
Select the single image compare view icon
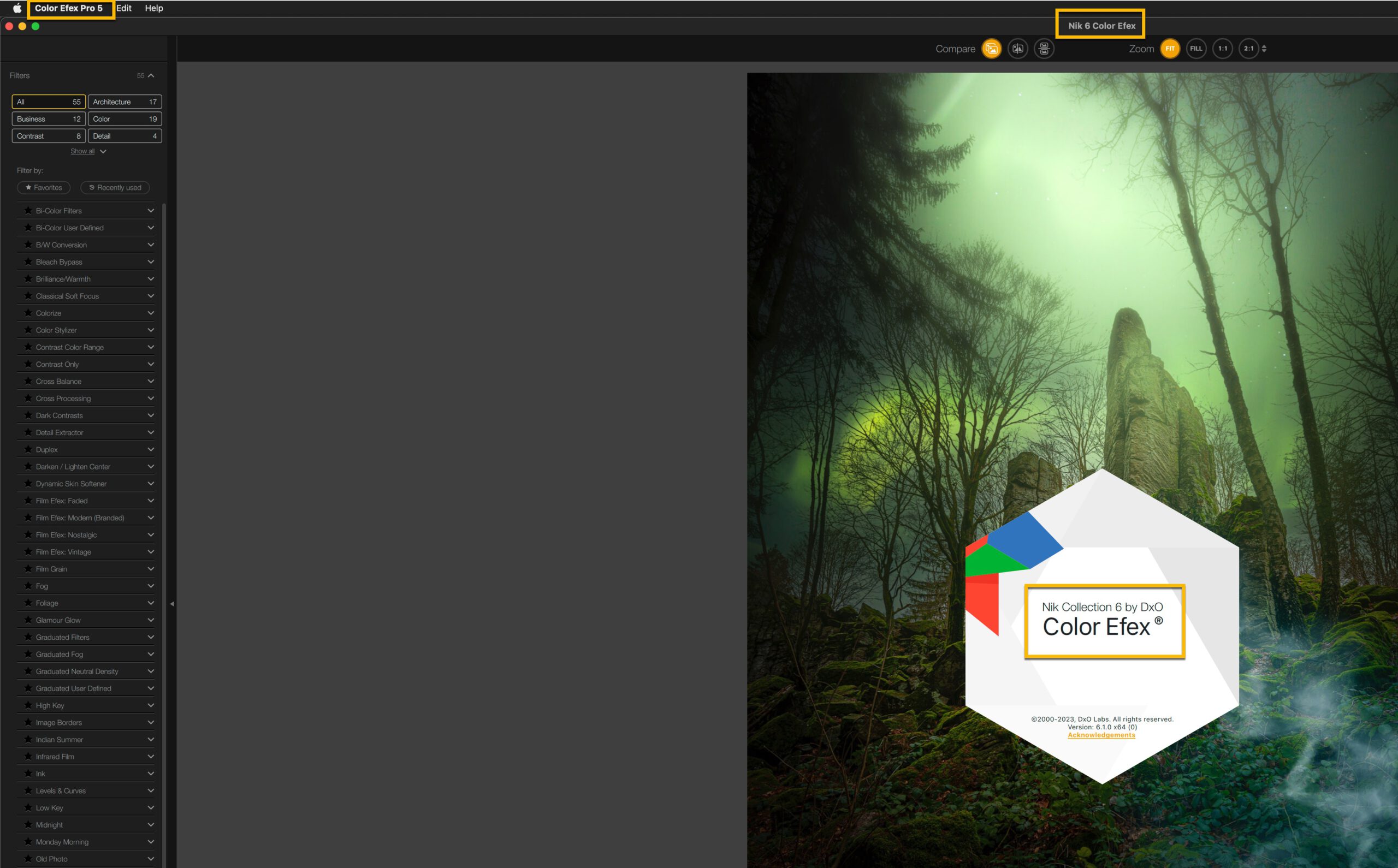[x=991, y=49]
